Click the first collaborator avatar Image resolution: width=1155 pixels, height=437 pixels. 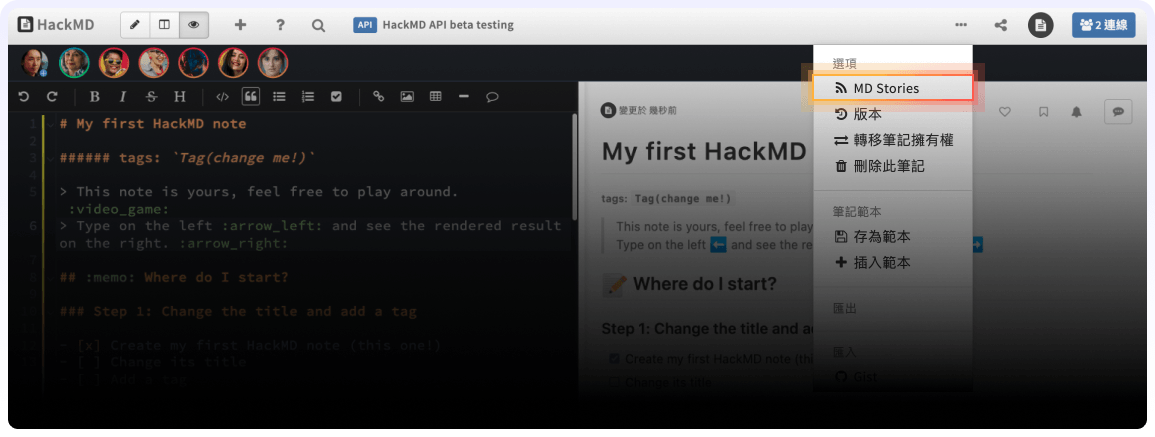[34, 63]
